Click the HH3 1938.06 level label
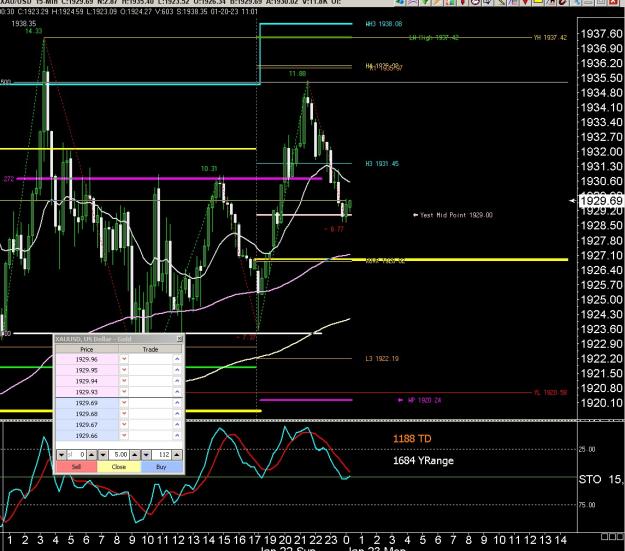This screenshot has height=551, width=625. pos(384,24)
